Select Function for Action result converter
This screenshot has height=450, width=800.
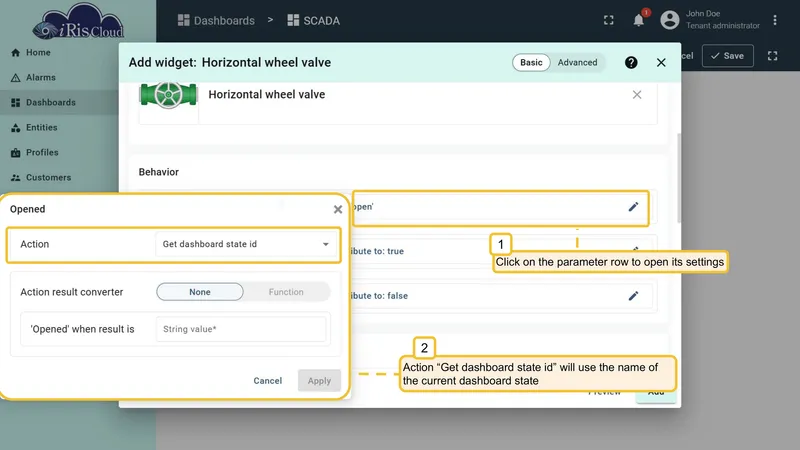click(286, 292)
